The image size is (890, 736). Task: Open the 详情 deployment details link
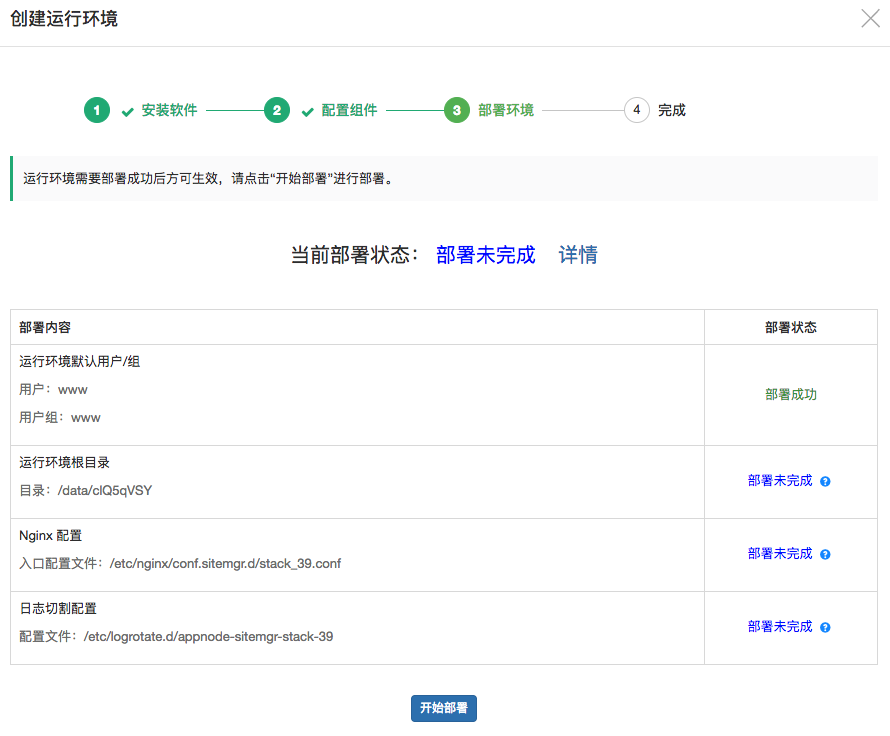tap(578, 255)
